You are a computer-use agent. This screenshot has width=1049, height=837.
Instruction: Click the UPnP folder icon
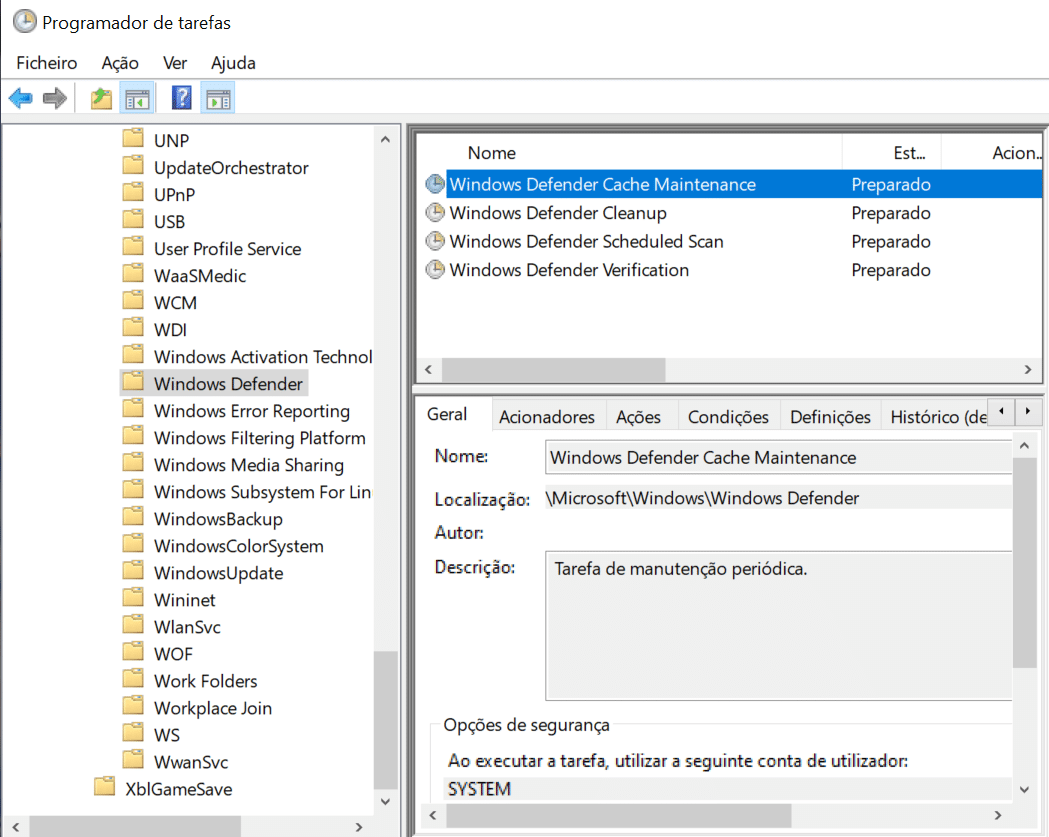133,193
